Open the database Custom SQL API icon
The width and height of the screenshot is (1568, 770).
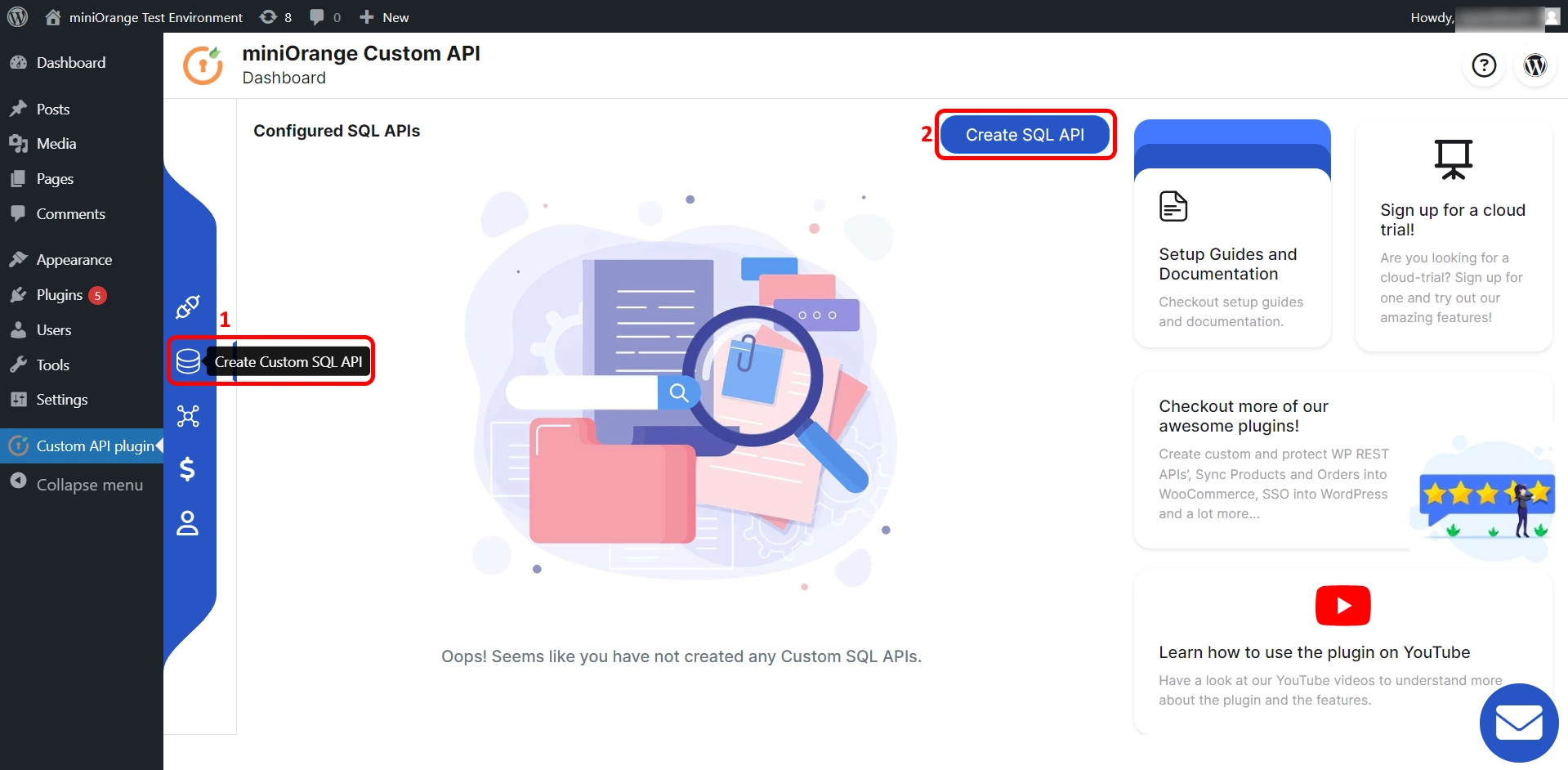tap(188, 361)
